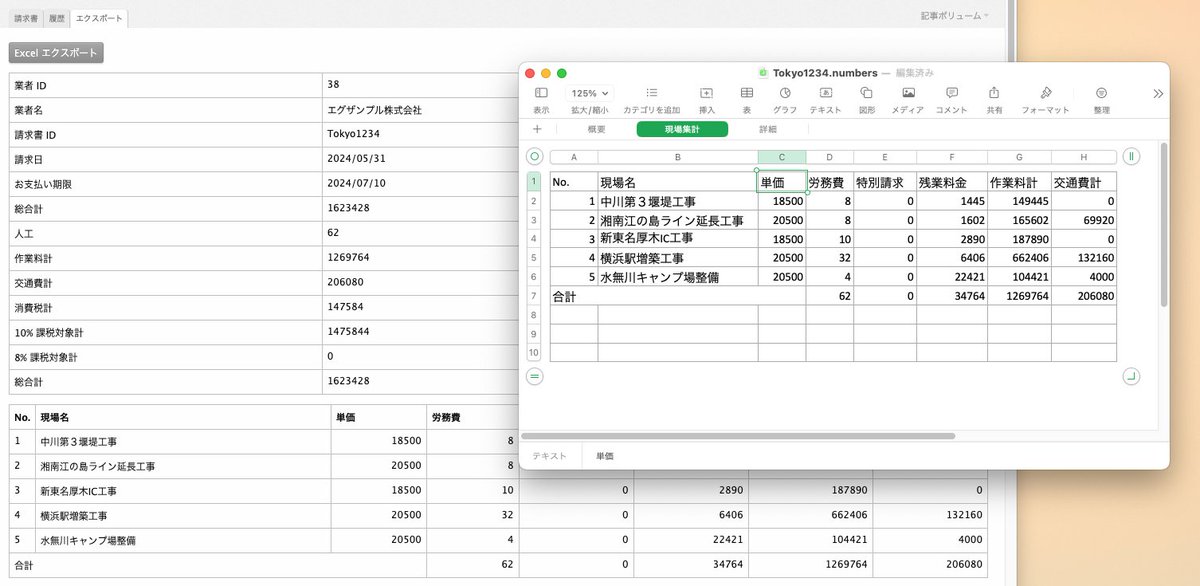Select the 中川第３堰堤工事 cell in Numbers
The height and width of the screenshot is (586, 1200).
tap(678, 201)
